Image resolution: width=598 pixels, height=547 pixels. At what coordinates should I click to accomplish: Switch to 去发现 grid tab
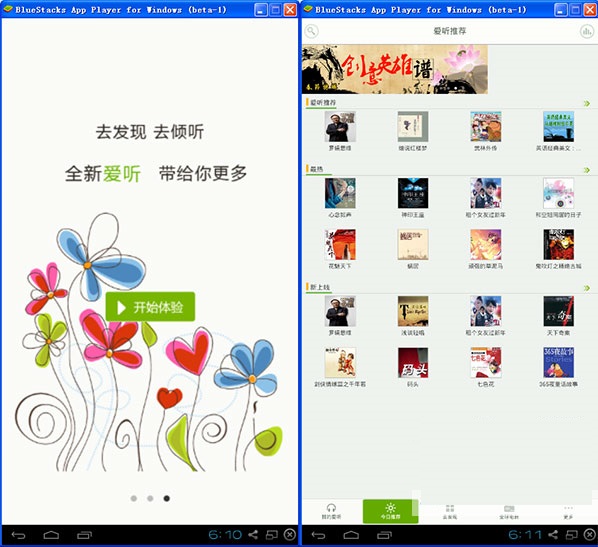coord(450,511)
